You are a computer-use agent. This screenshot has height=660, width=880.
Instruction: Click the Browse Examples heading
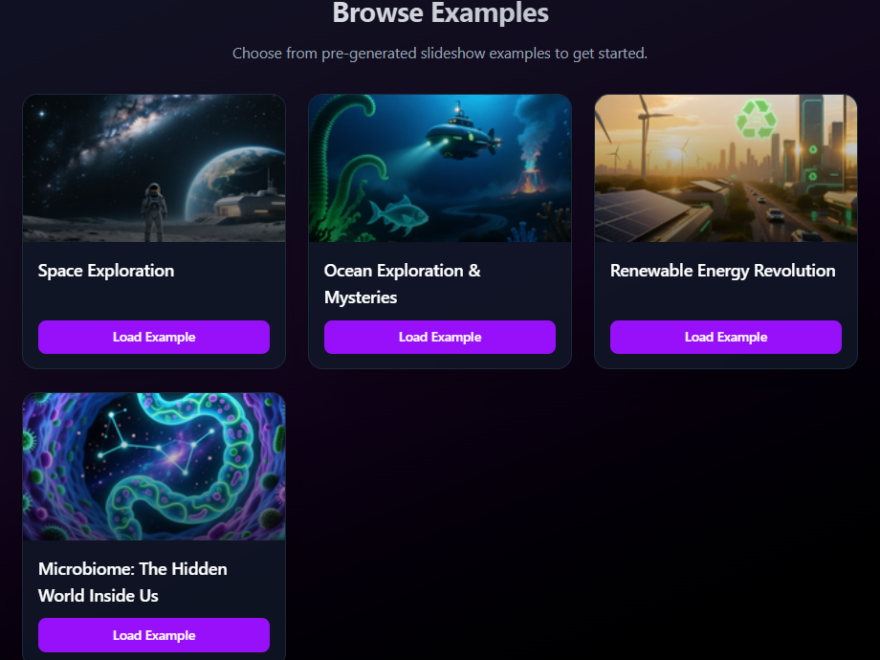click(x=440, y=14)
